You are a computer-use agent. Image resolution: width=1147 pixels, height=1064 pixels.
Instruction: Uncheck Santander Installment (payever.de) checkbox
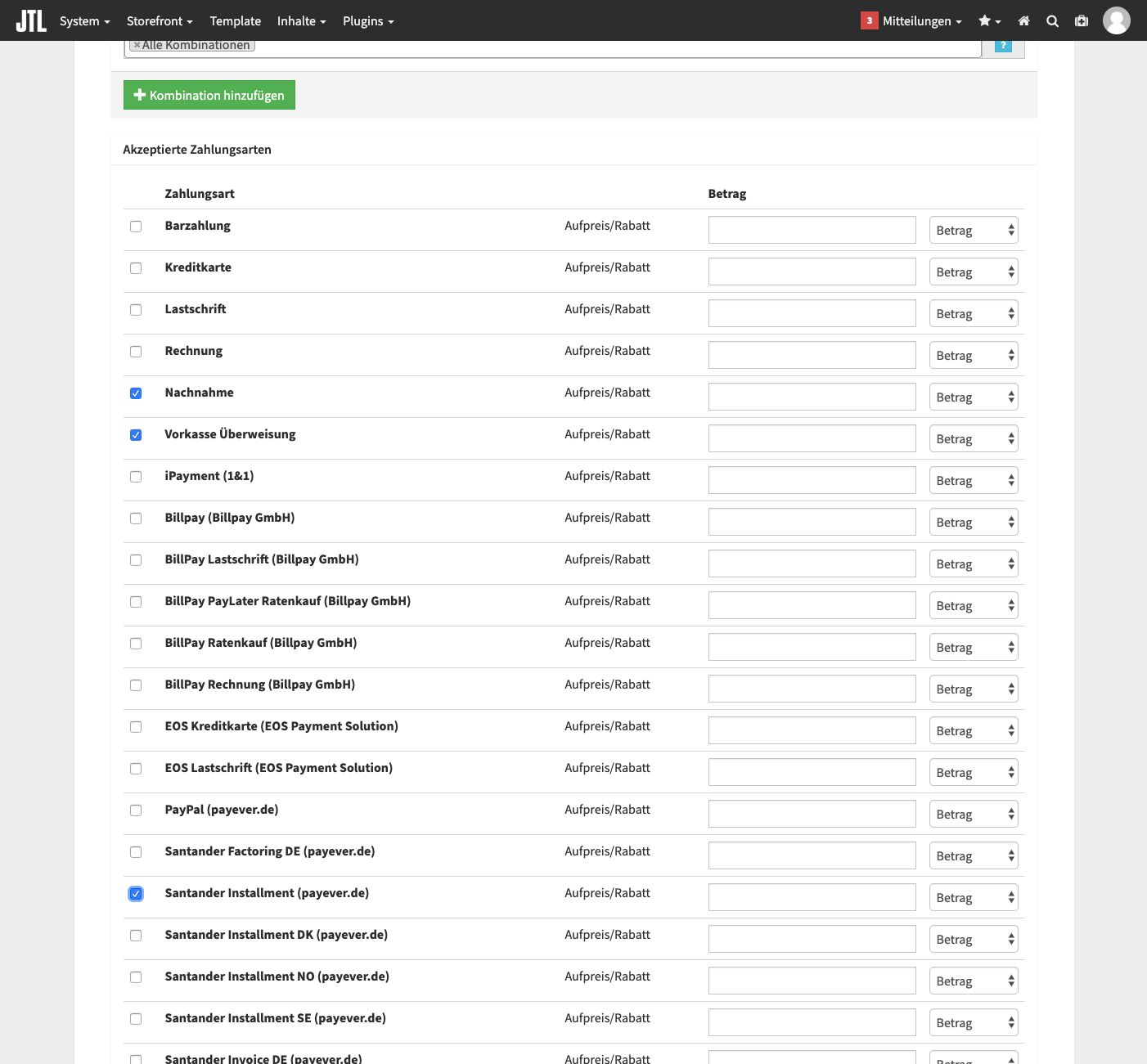click(136, 894)
